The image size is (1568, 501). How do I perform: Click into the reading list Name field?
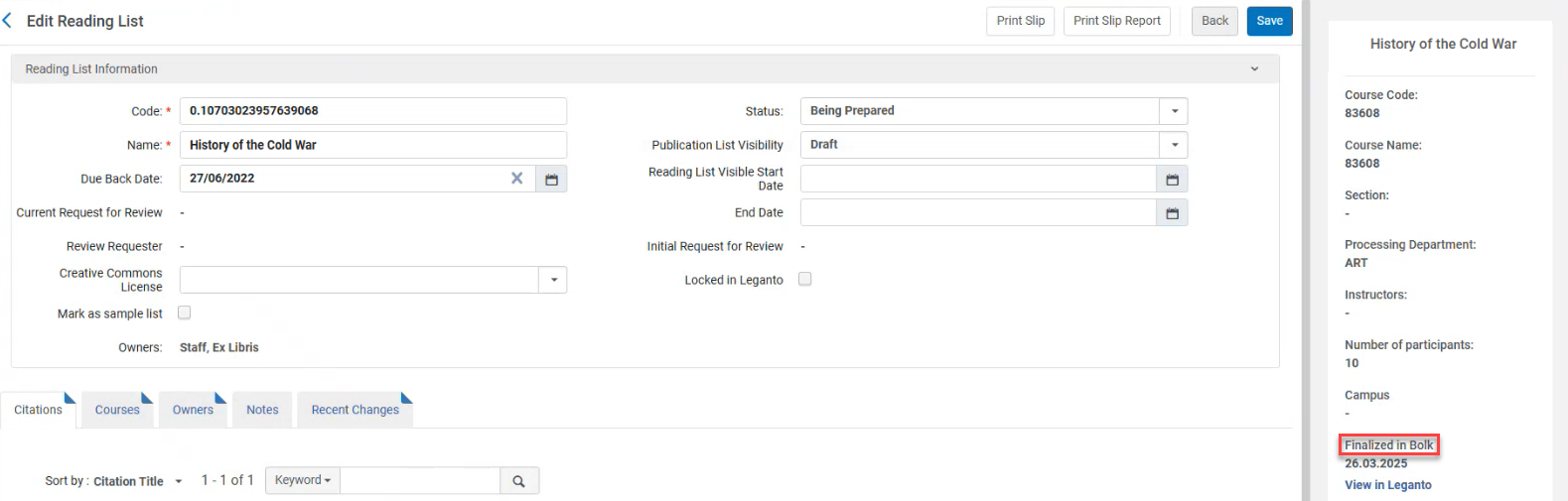click(372, 146)
